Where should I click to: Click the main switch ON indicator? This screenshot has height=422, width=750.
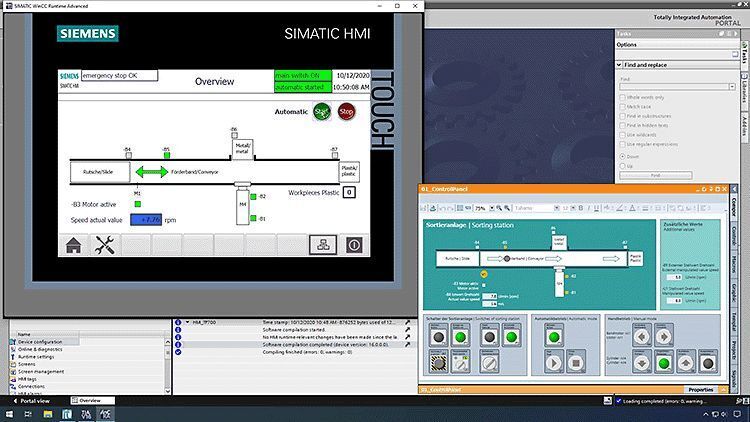click(303, 76)
